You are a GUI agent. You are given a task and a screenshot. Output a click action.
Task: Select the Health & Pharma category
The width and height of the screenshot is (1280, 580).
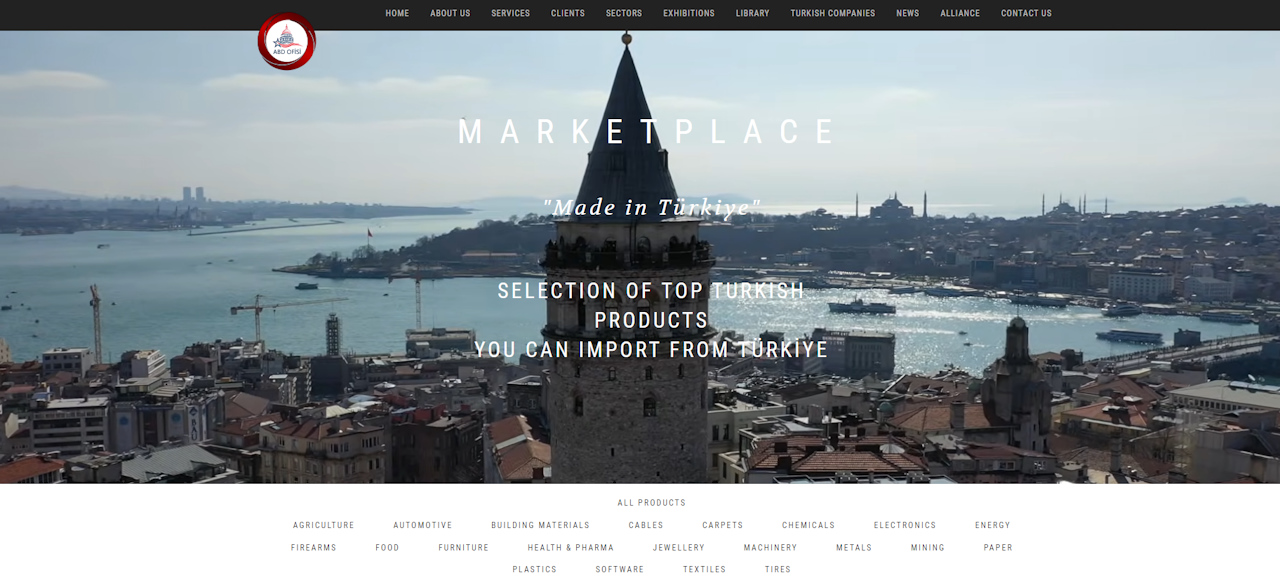coord(571,548)
